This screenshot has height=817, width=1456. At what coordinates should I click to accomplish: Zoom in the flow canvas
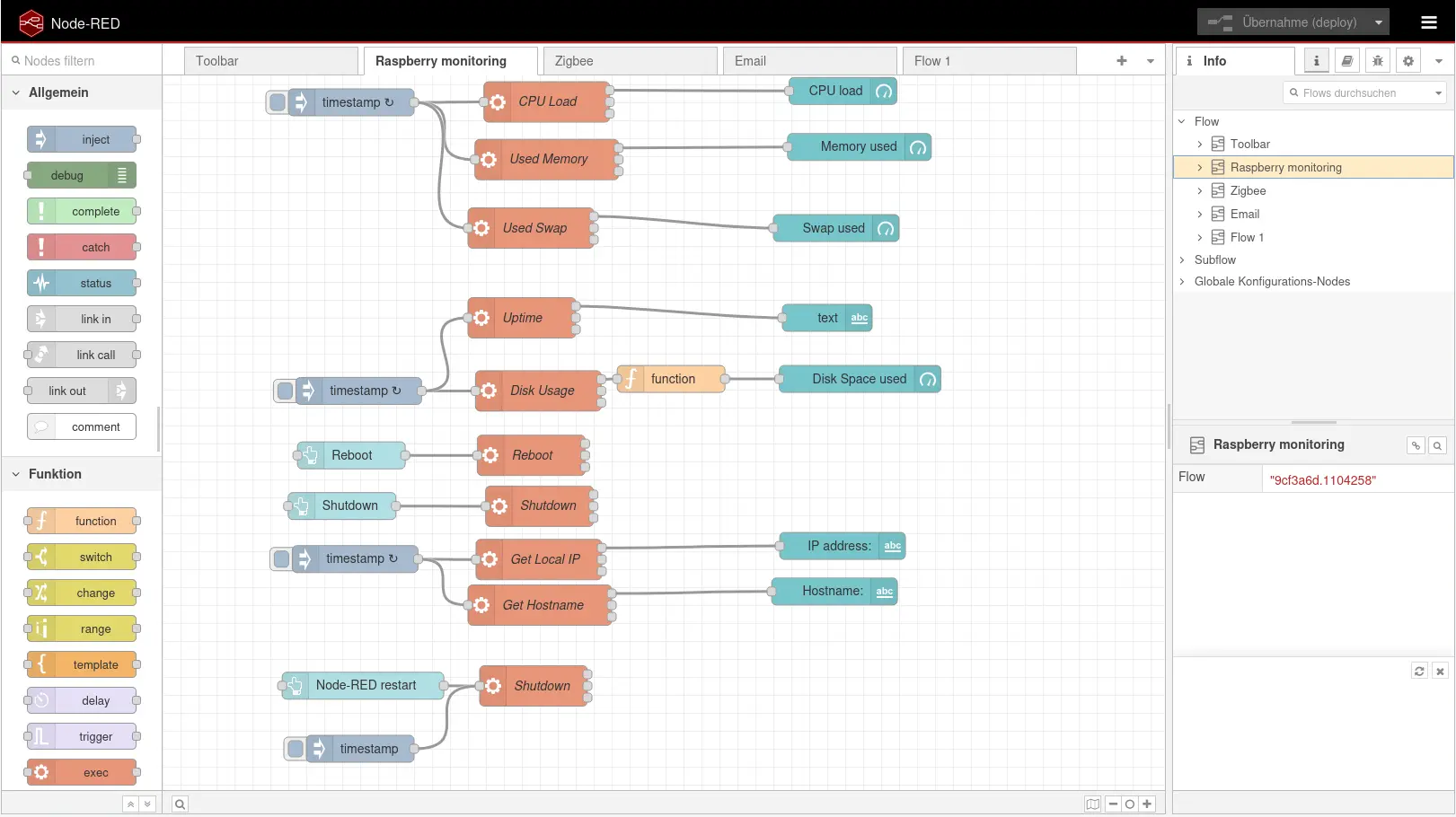1147,804
